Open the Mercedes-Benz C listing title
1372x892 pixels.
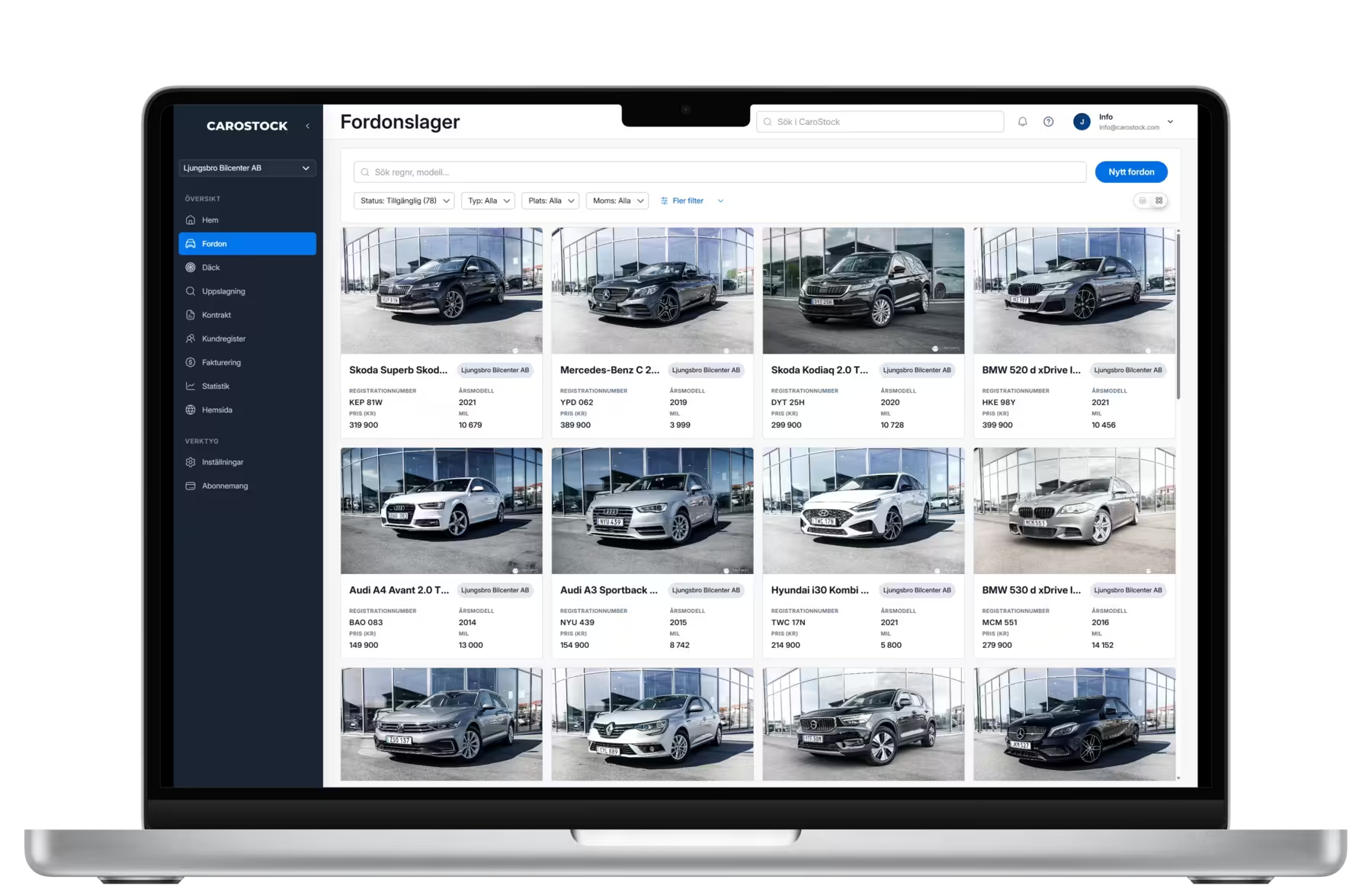pos(610,371)
